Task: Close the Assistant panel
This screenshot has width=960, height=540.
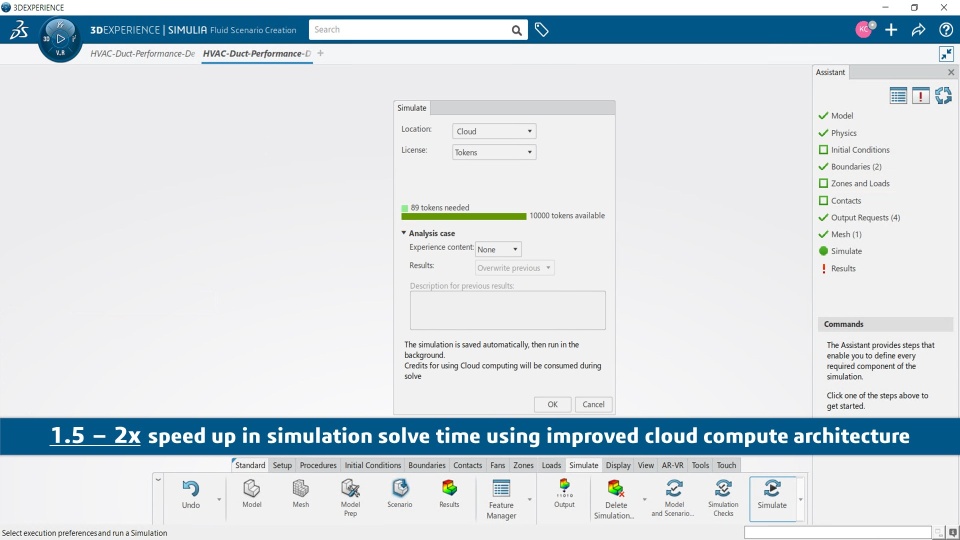Action: (x=951, y=72)
